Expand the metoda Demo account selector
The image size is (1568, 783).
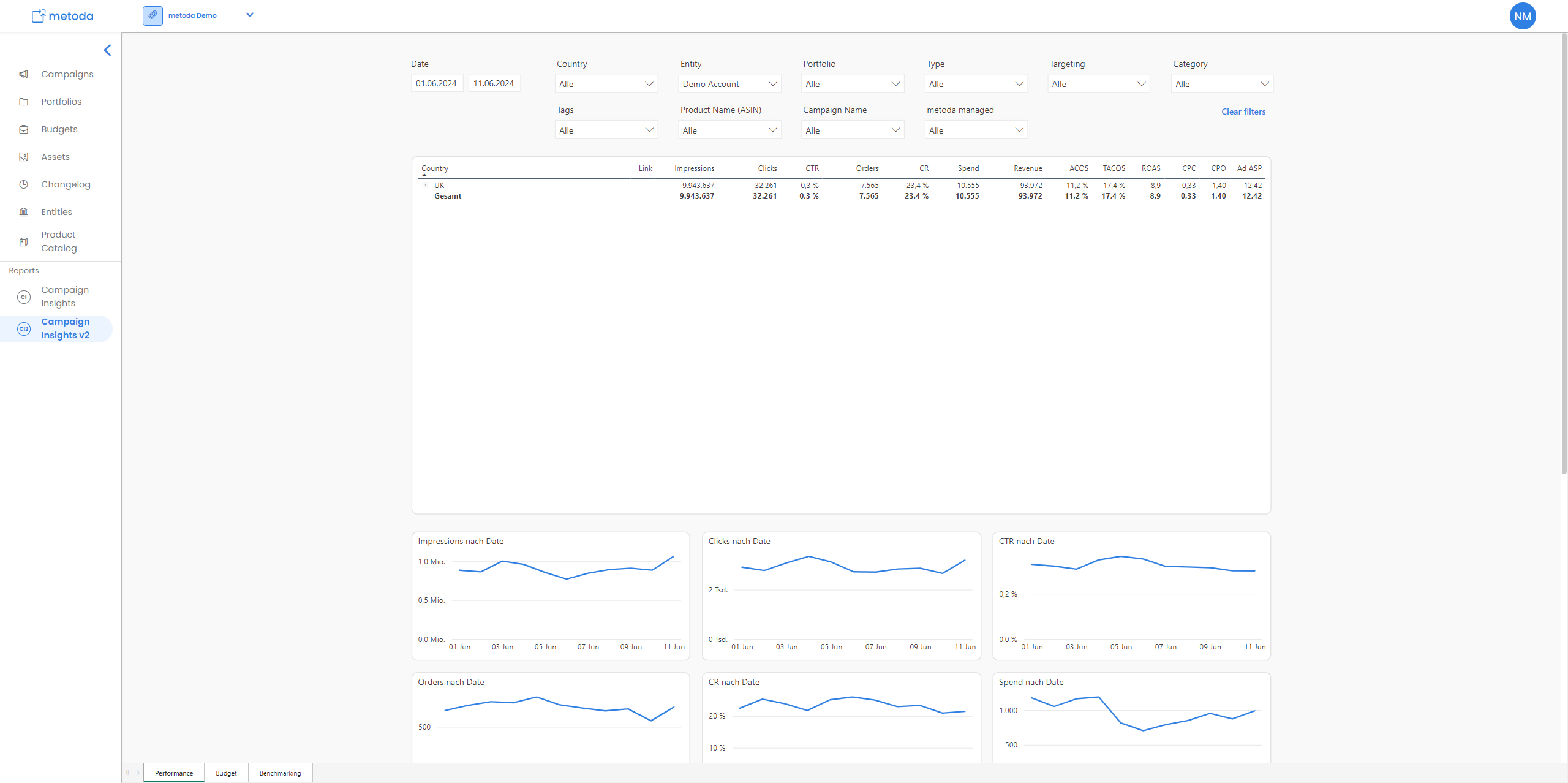coord(249,15)
